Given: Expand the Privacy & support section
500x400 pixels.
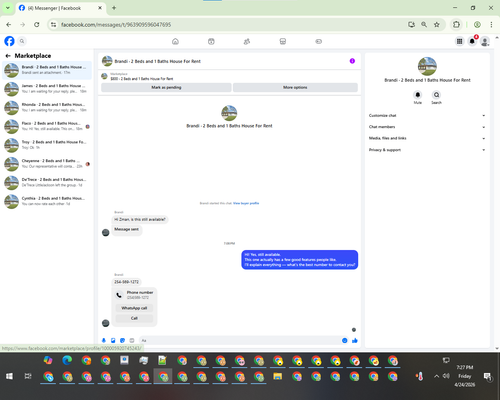Looking at the screenshot, I should point(427,150).
